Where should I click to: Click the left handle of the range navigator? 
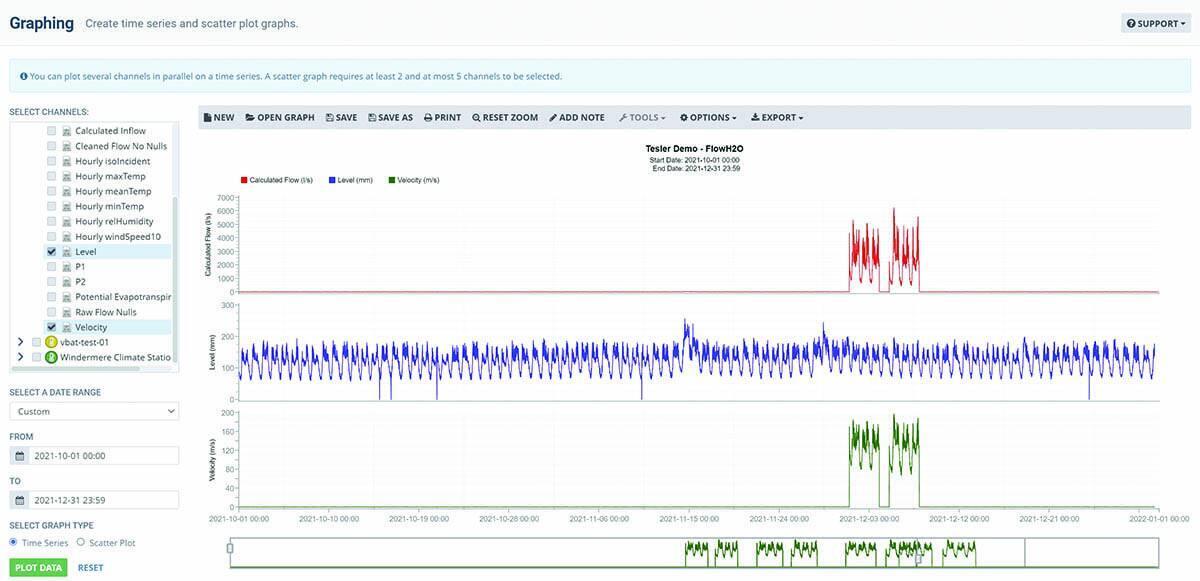[230, 548]
